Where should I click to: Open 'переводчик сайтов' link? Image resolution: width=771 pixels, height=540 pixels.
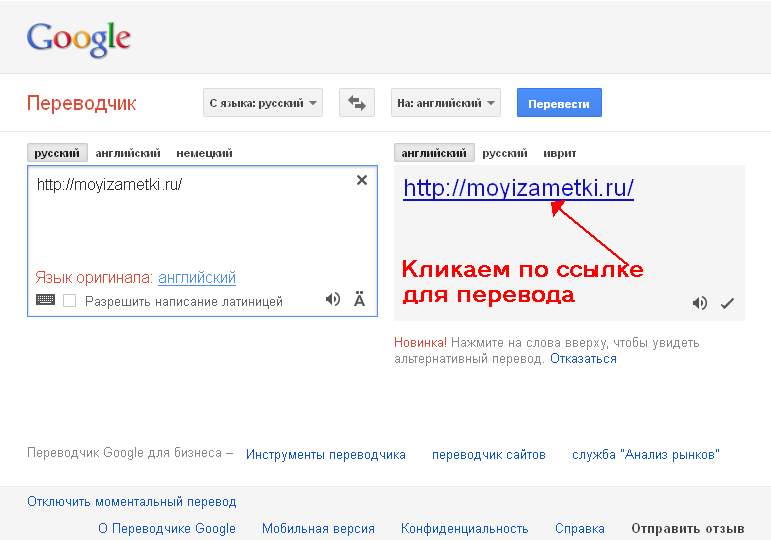(489, 454)
